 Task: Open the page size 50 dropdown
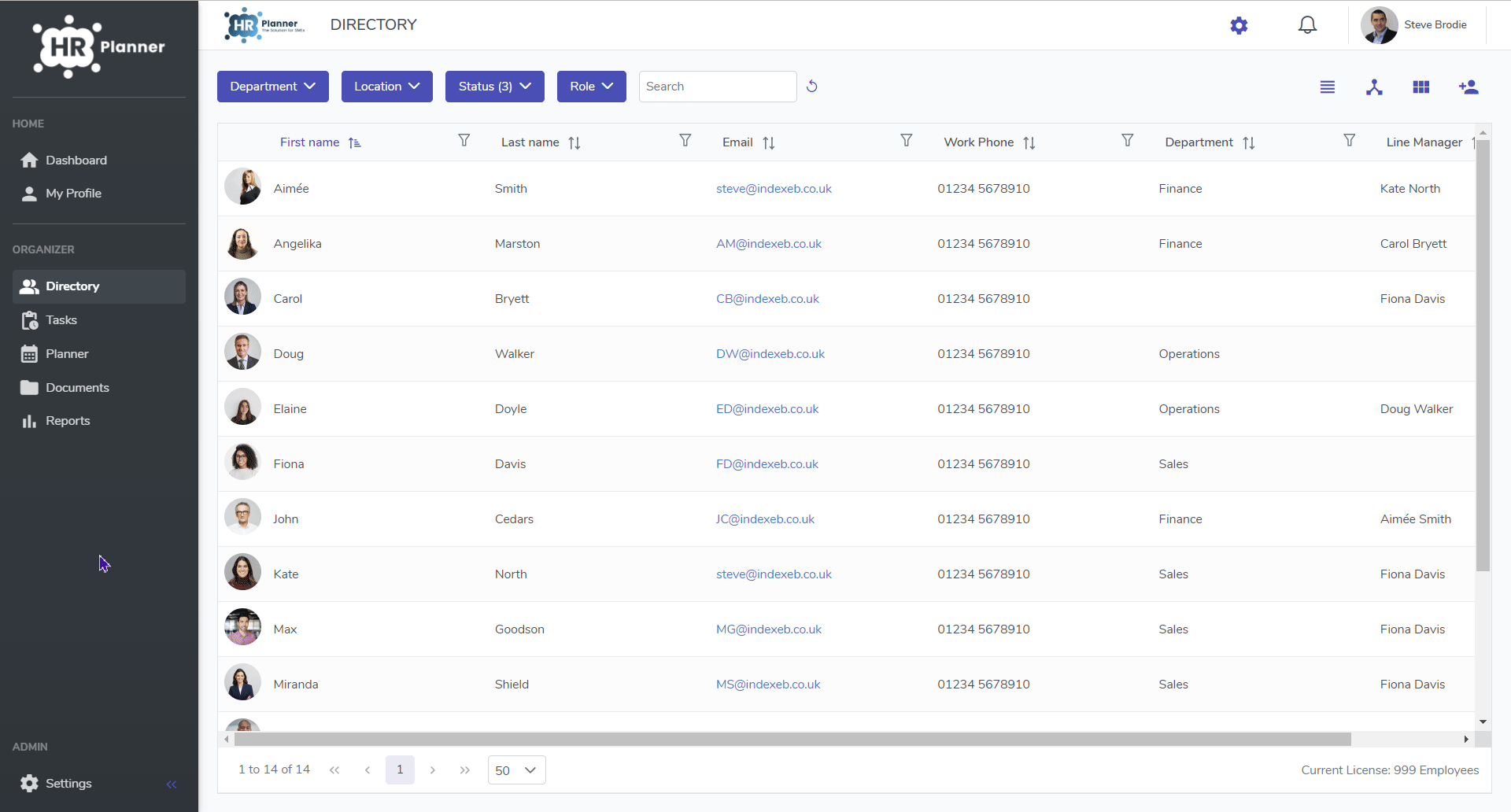coord(516,770)
